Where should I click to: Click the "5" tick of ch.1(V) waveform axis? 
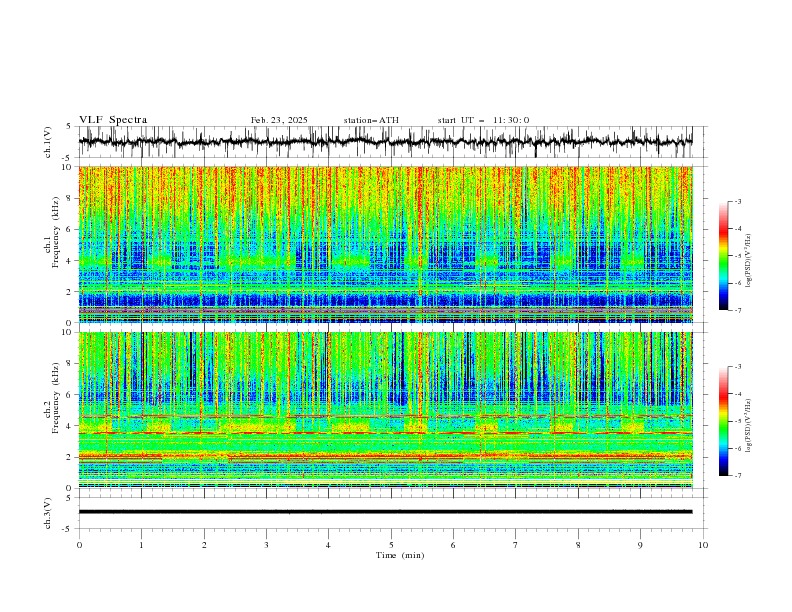click(x=69, y=127)
